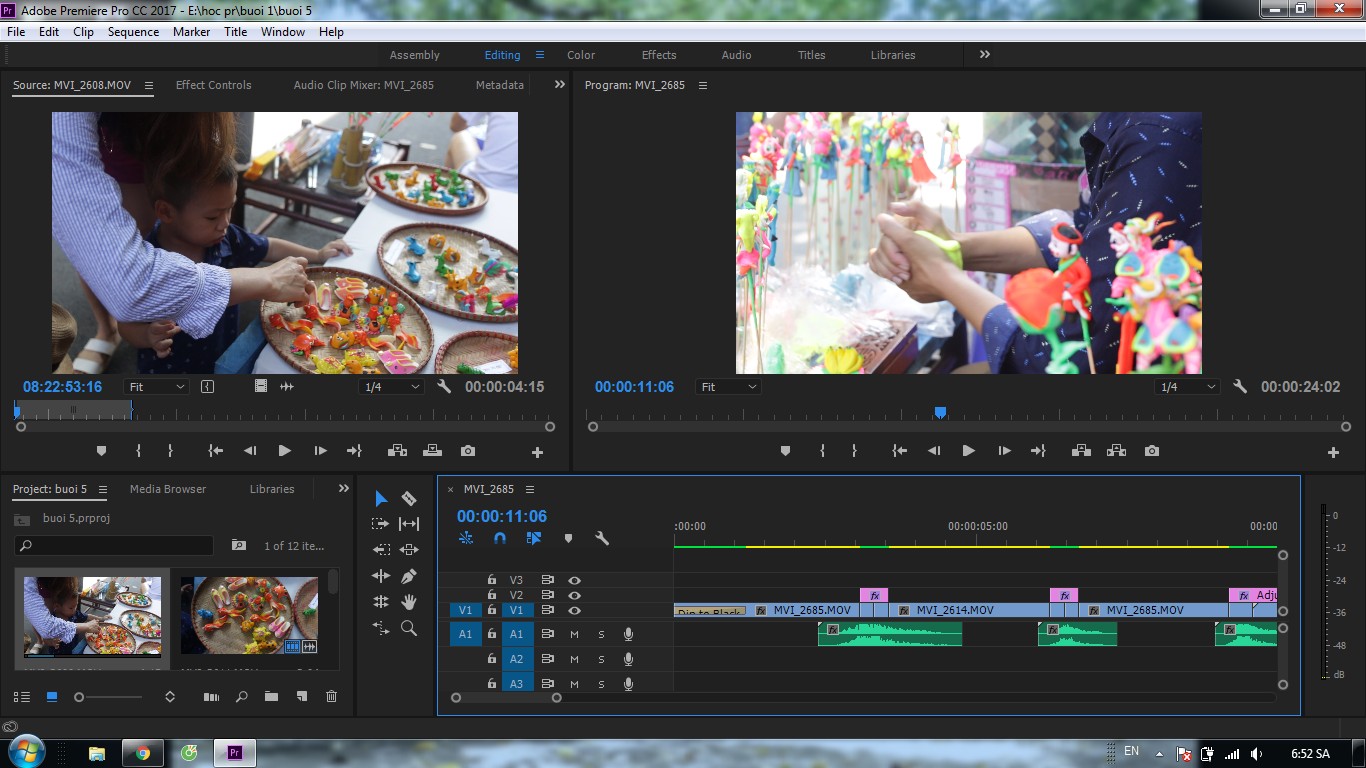
Task: Select the Razor tool
Action: (x=409, y=498)
